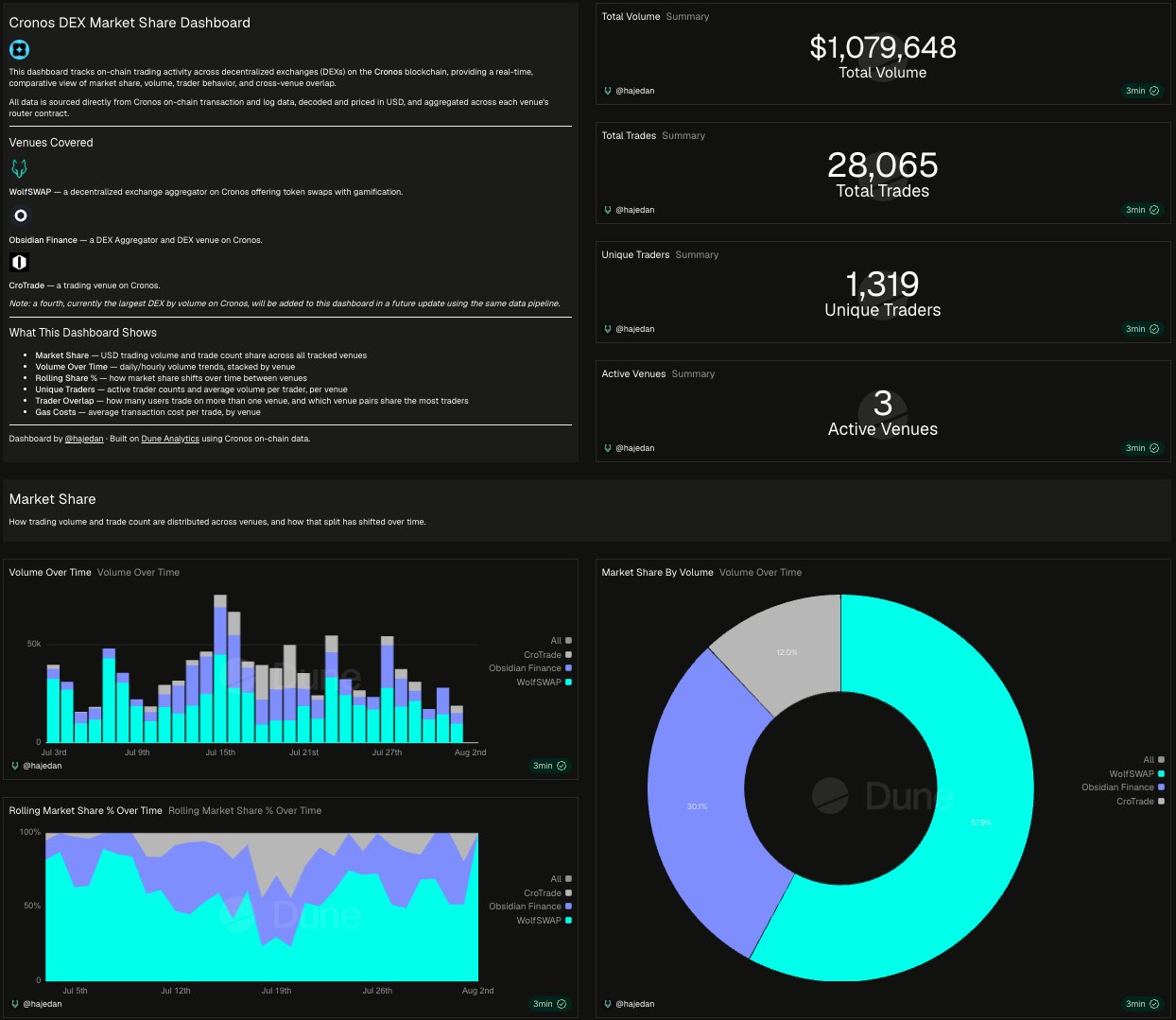The width and height of the screenshot is (1176, 1020).
Task: Click the CroTrade logo icon
Action: click(x=19, y=262)
